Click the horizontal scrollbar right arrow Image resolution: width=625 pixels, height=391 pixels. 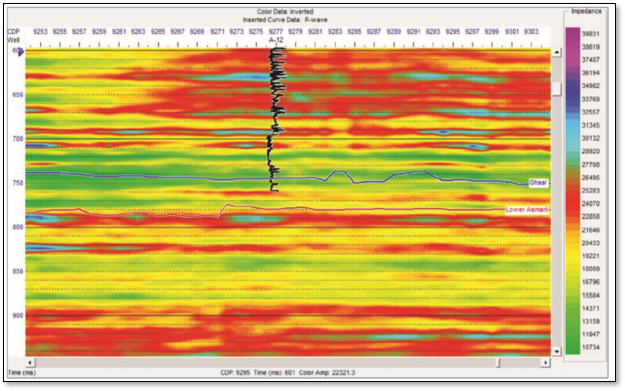[x=545, y=362]
